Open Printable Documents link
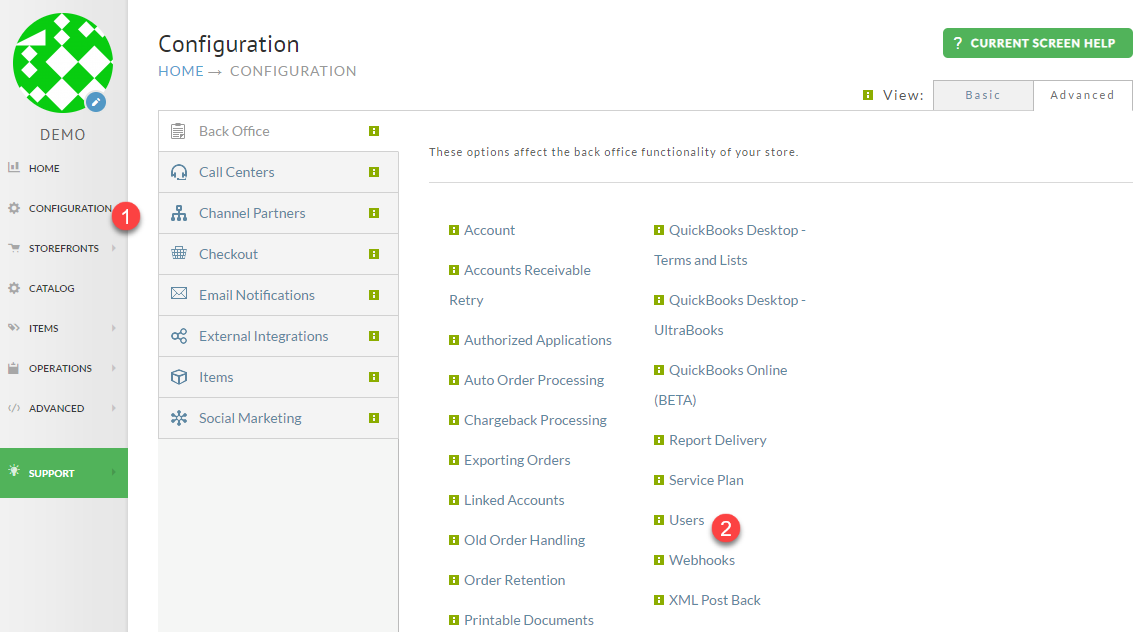The height and width of the screenshot is (632, 1140). [529, 620]
